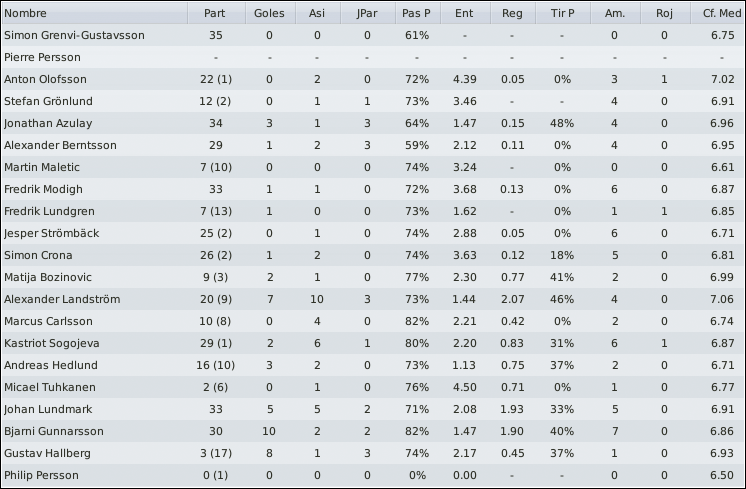
Task: Sort by Goles column header
Action: pos(269,13)
